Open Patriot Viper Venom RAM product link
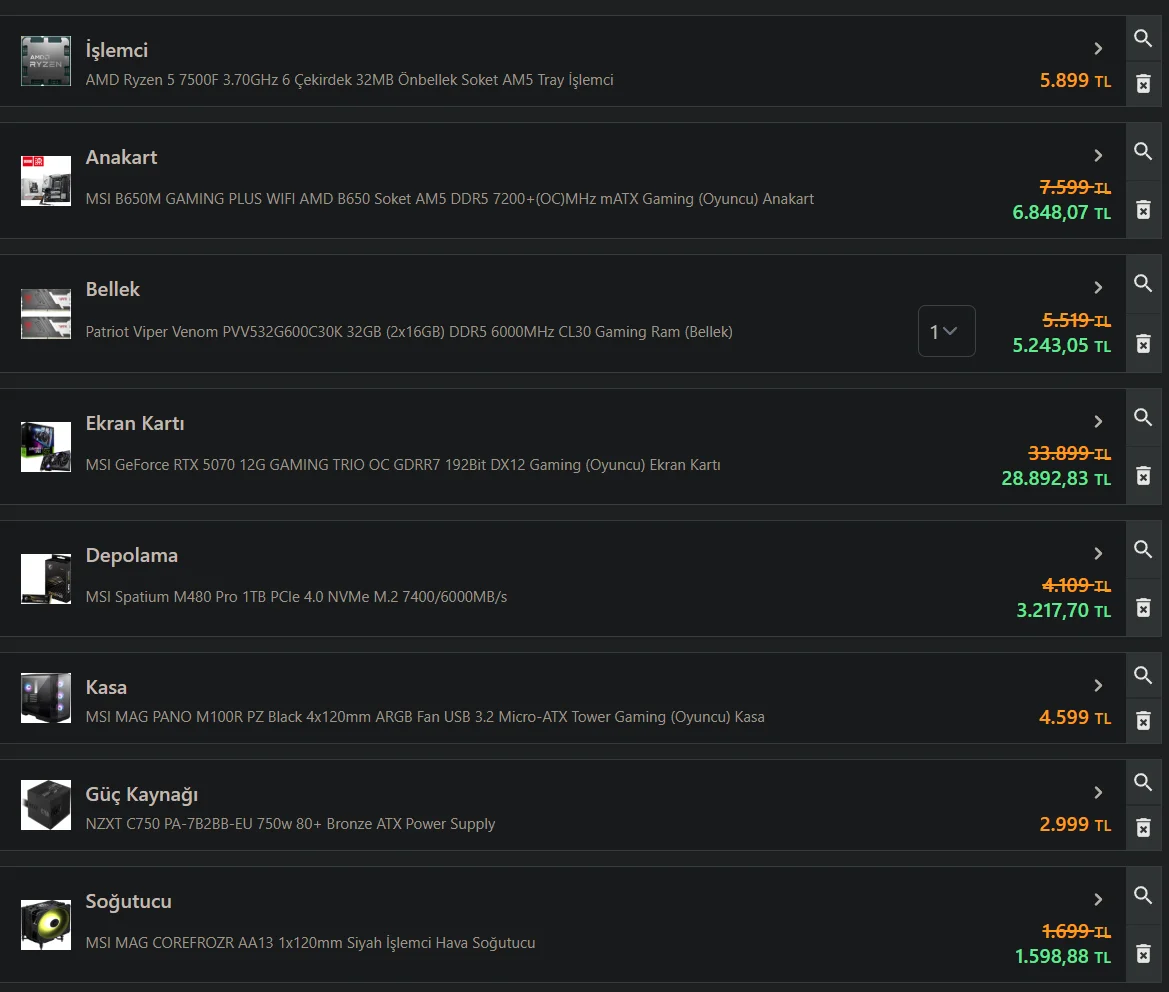The image size is (1169, 992). pyautogui.click(x=409, y=332)
